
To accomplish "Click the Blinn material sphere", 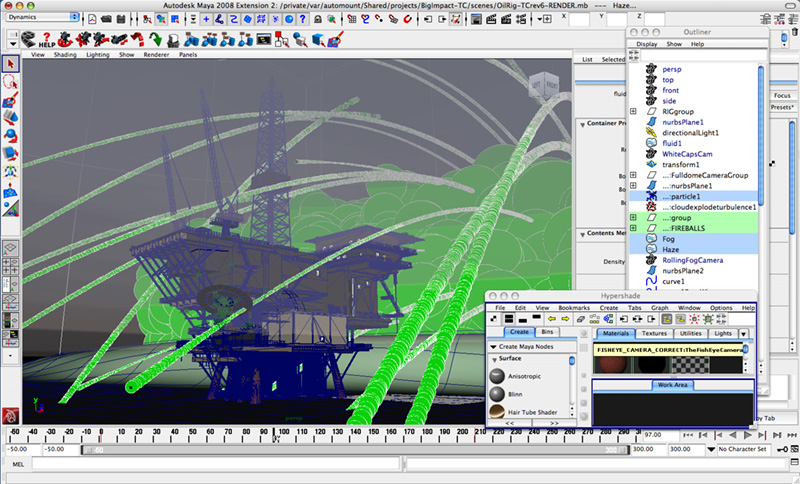I will click(497, 394).
